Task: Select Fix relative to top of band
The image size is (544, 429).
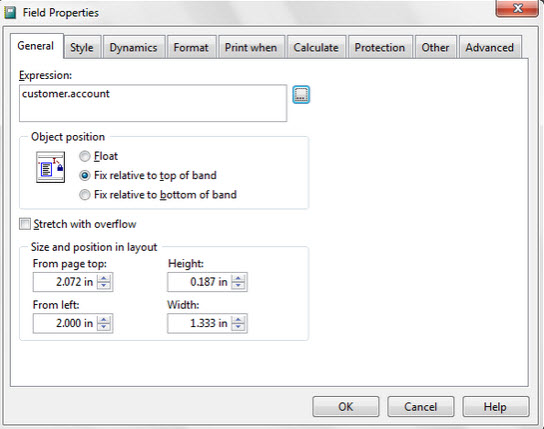Action: [84, 175]
